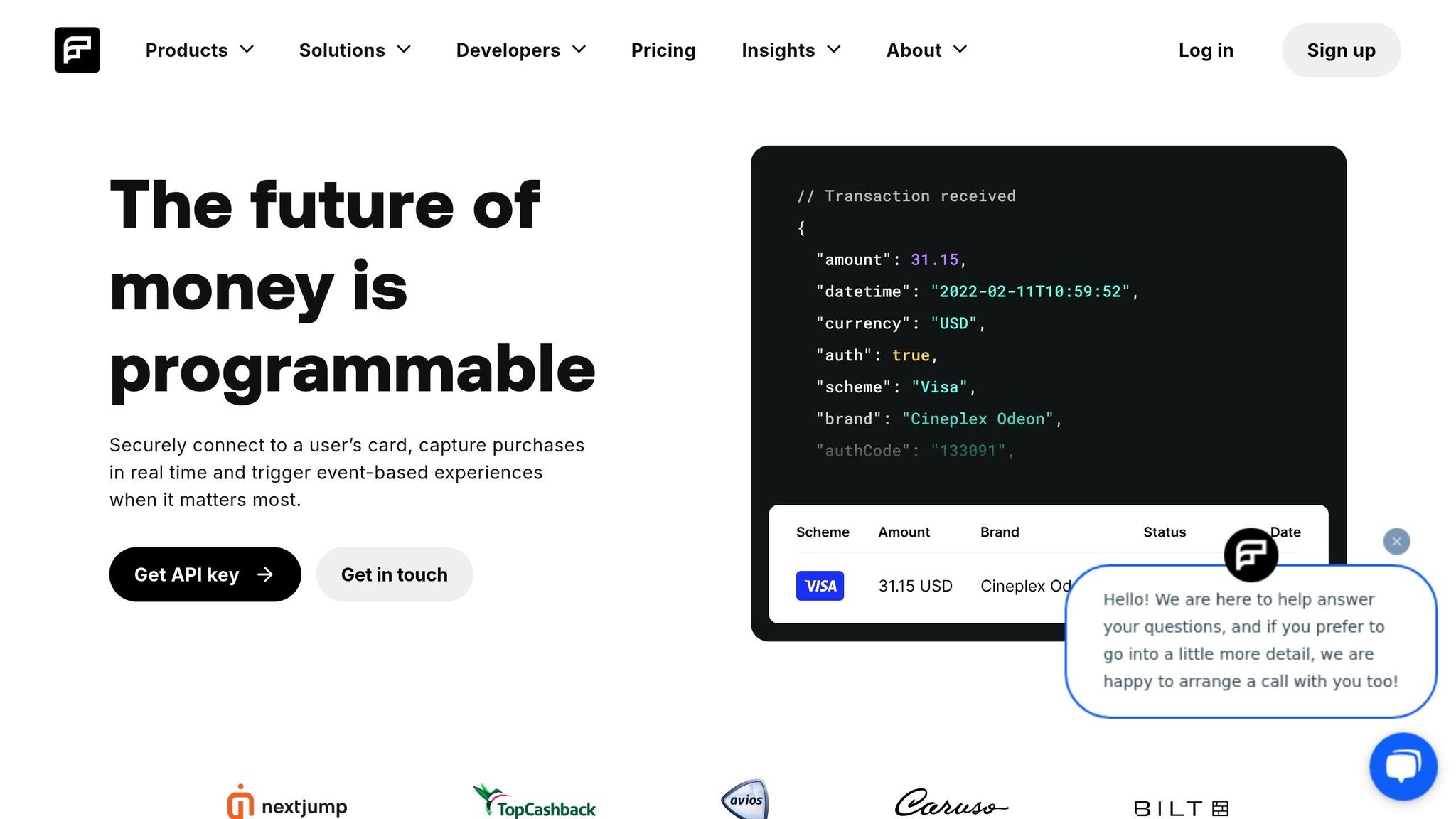Open the chat widget bubble icon
Viewport: 1456px width, 819px height.
click(x=1403, y=766)
